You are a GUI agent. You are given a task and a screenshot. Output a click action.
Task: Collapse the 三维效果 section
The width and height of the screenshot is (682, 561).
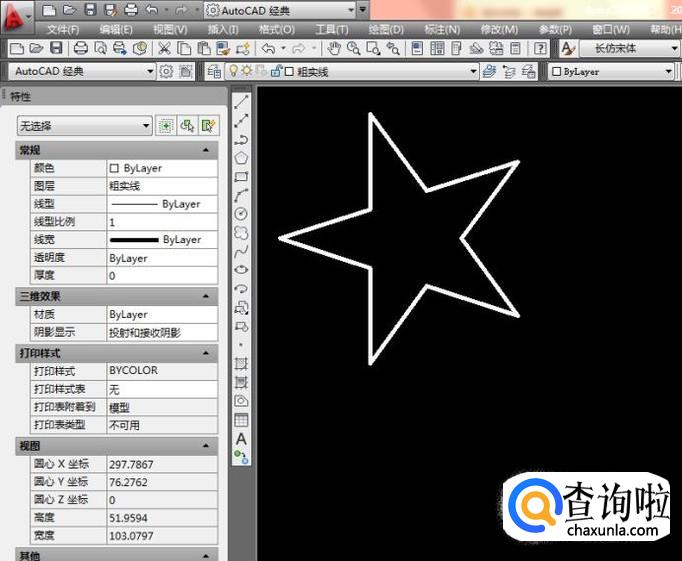tap(206, 296)
